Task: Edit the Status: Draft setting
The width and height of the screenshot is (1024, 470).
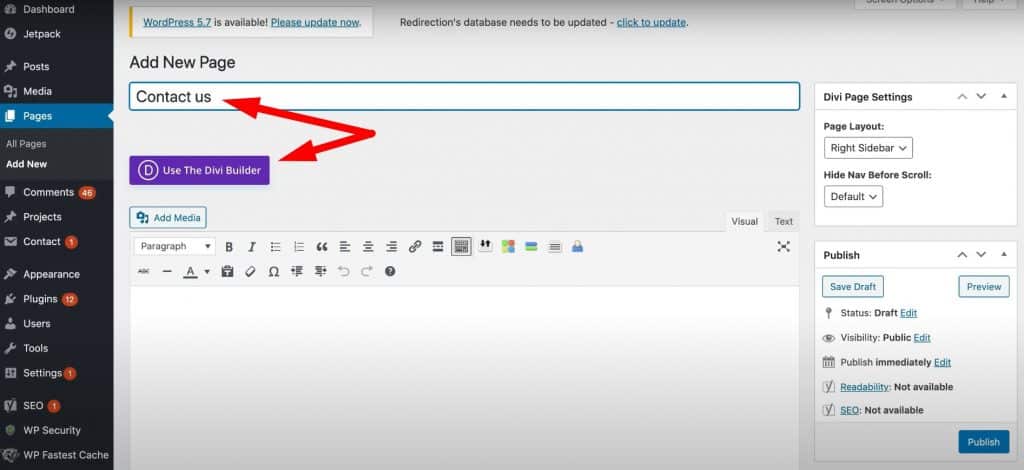Action: tap(908, 313)
